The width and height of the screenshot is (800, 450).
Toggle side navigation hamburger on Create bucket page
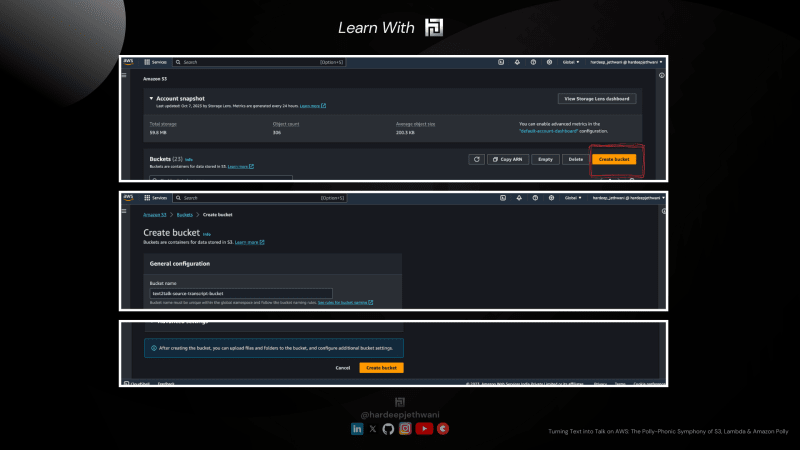(x=124, y=211)
